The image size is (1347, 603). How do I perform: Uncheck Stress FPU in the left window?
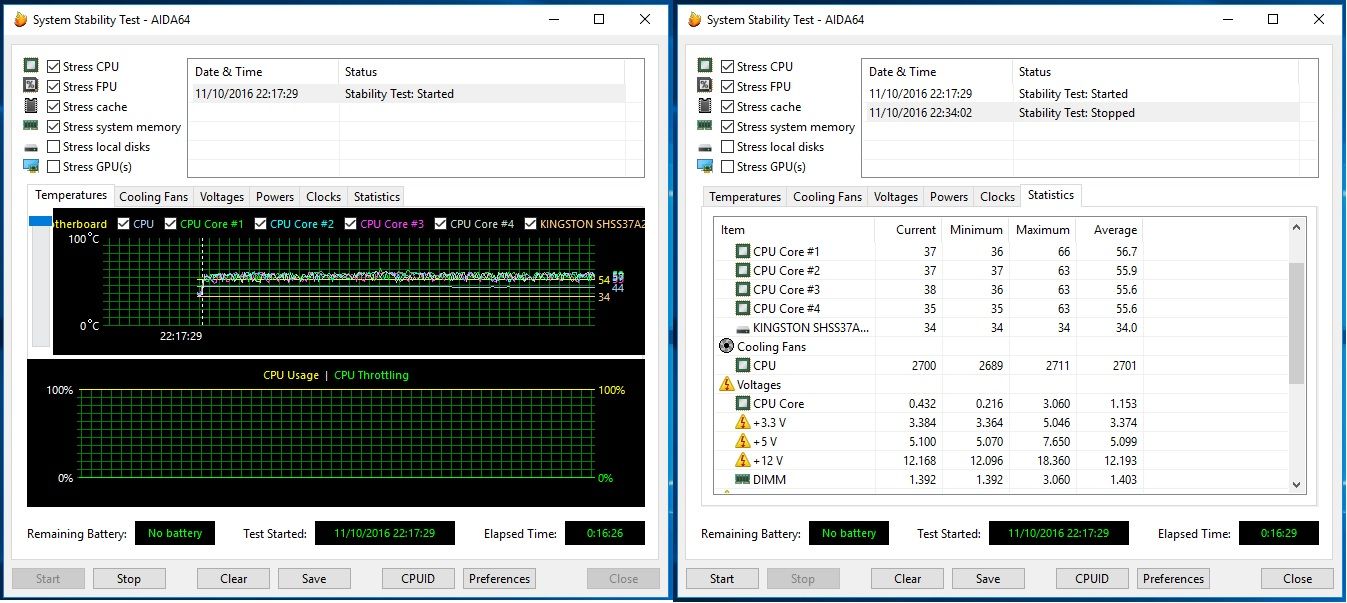pyautogui.click(x=54, y=87)
